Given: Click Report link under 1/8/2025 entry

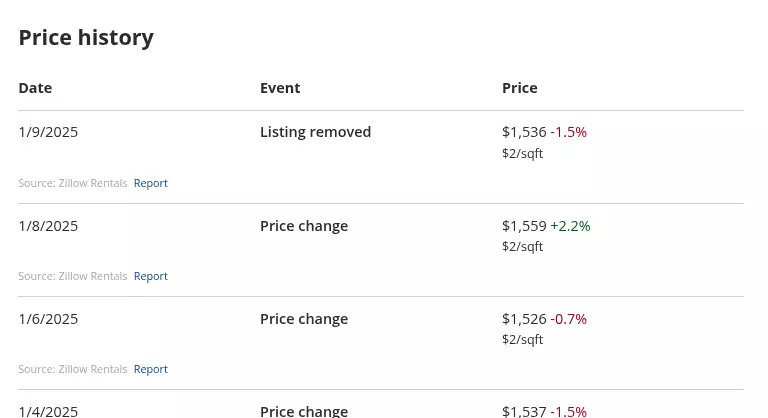Looking at the screenshot, I should point(150,276).
